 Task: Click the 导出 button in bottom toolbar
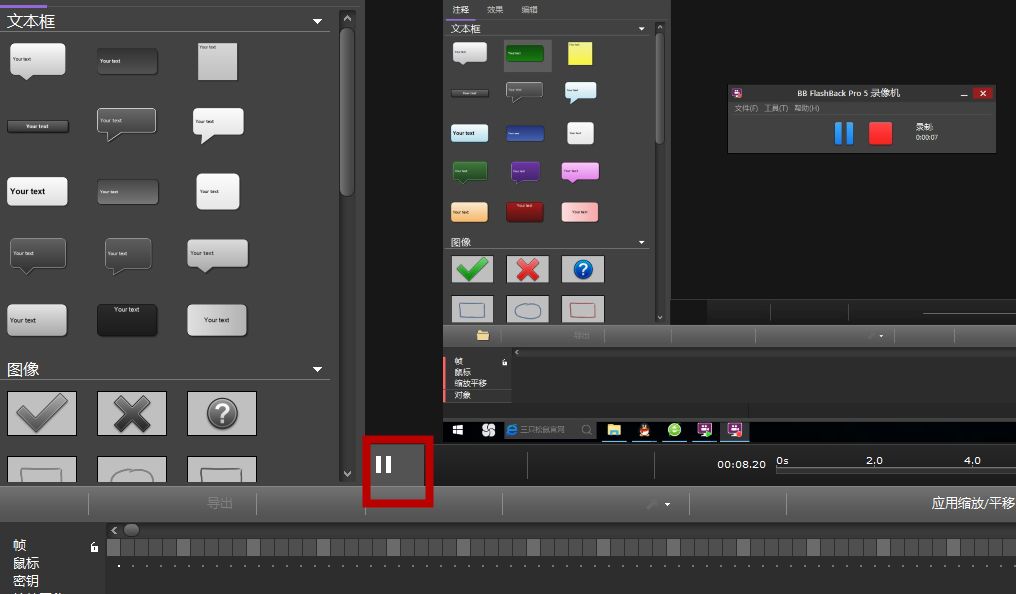tap(220, 503)
